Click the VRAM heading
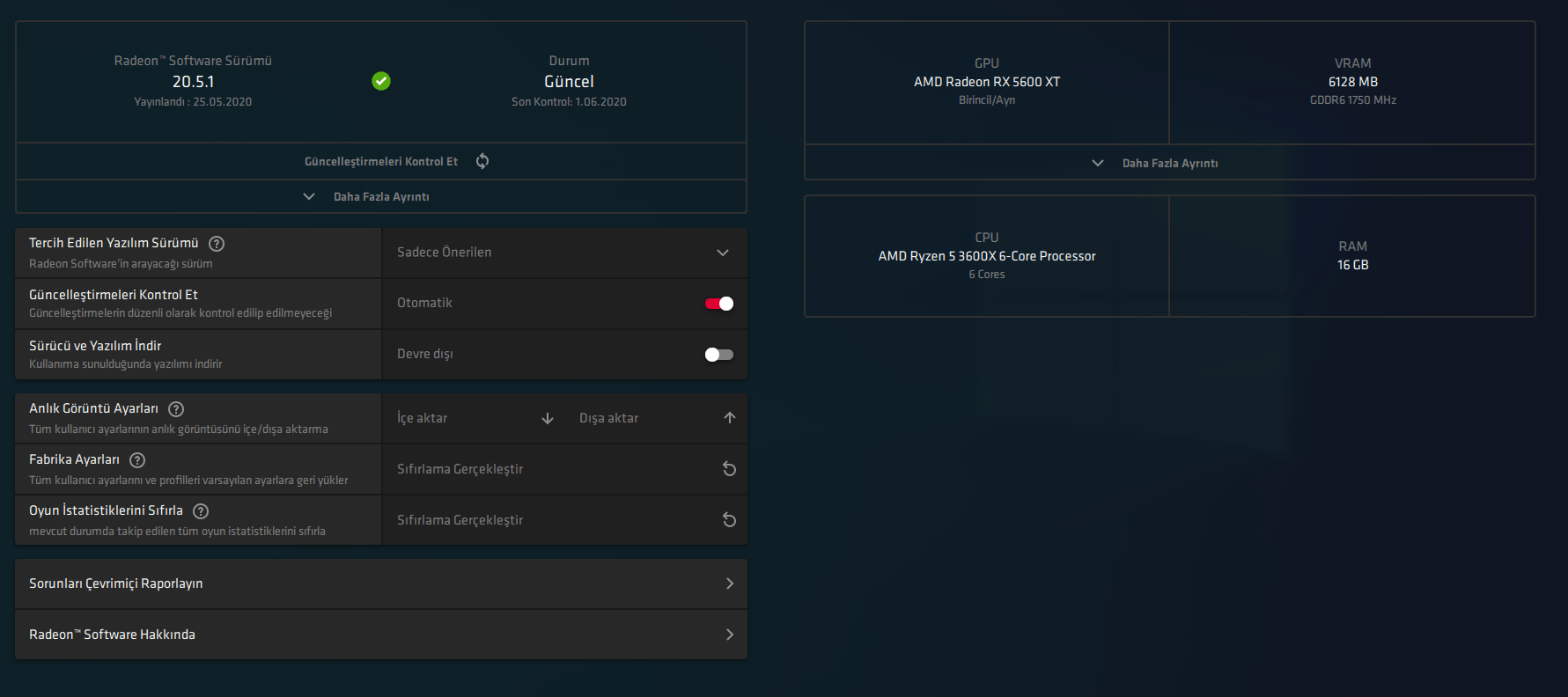 [x=1353, y=63]
